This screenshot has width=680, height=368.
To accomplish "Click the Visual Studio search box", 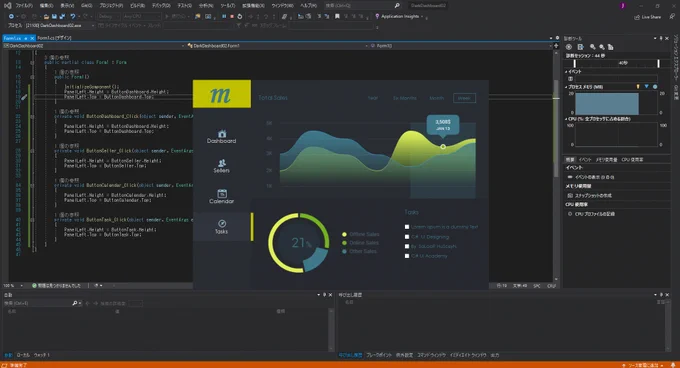I will click(363, 6).
